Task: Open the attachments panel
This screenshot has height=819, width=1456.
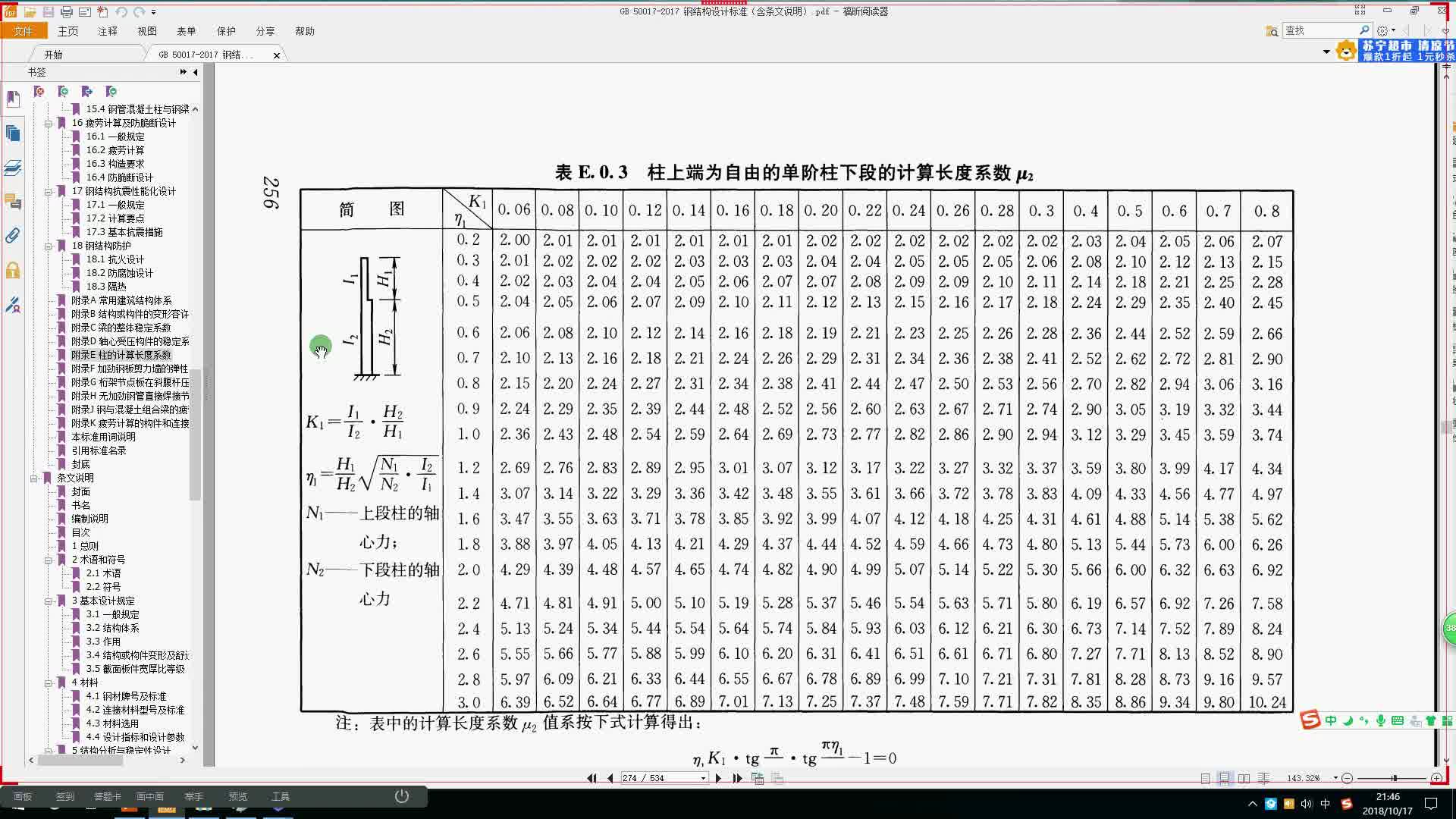Action: coord(13,236)
